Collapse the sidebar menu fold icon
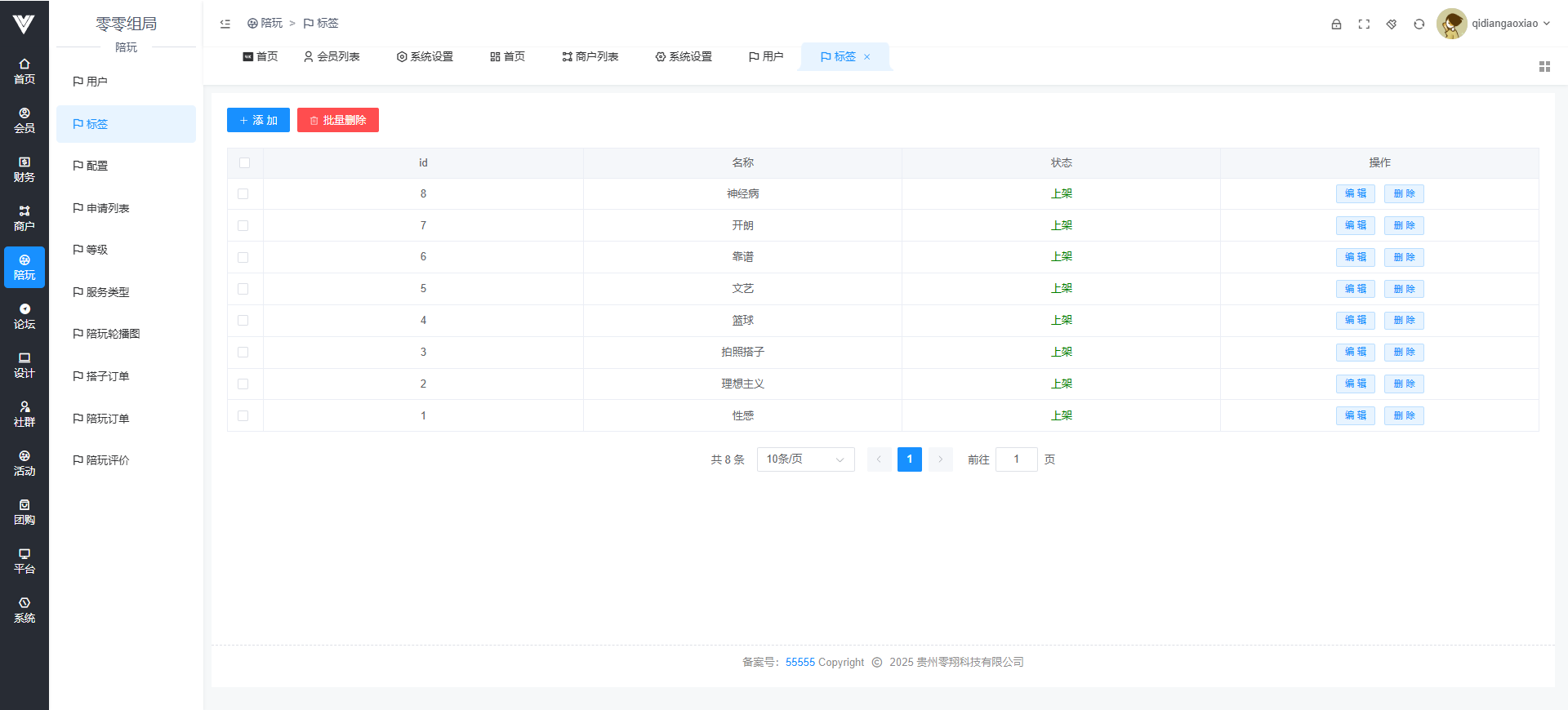This screenshot has width=1568, height=710. coord(225,24)
